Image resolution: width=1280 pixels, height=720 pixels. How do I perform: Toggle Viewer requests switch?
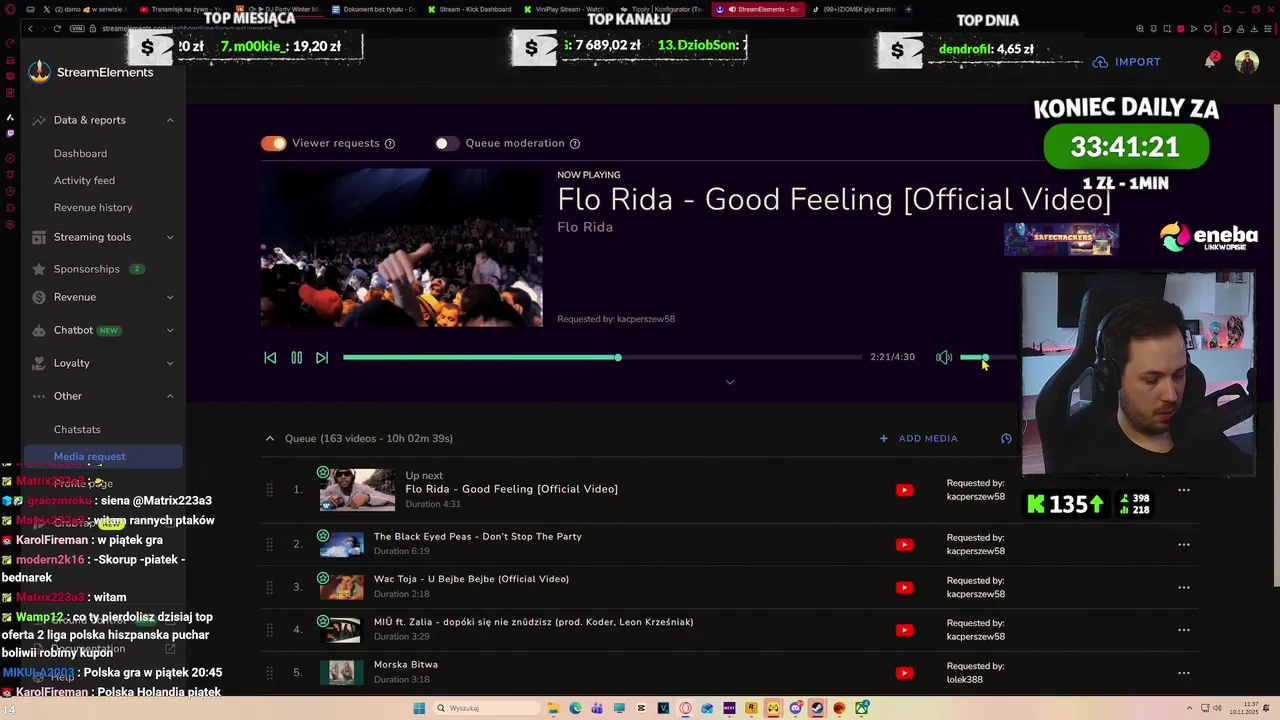pos(273,143)
